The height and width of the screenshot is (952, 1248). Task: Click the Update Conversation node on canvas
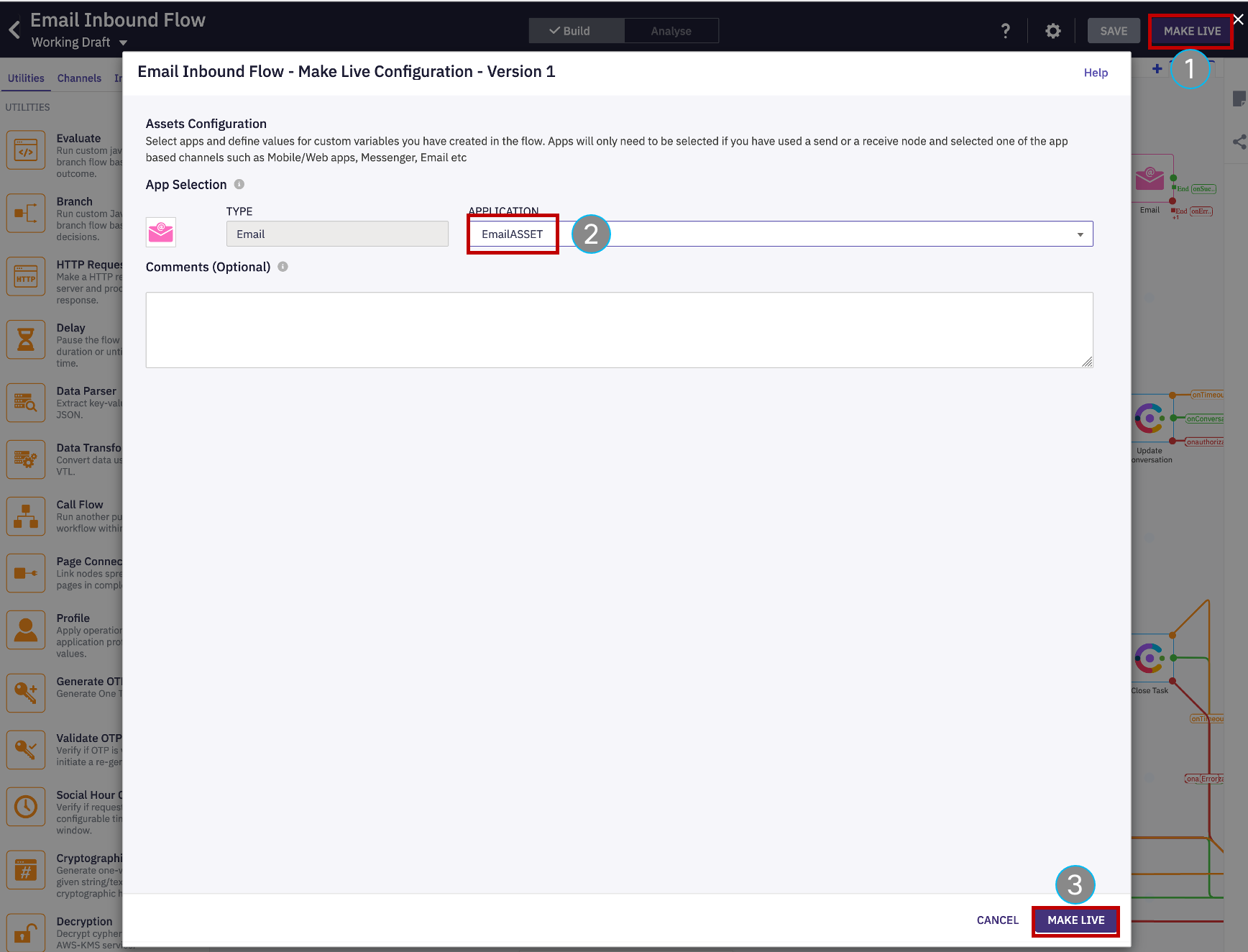click(x=1150, y=418)
